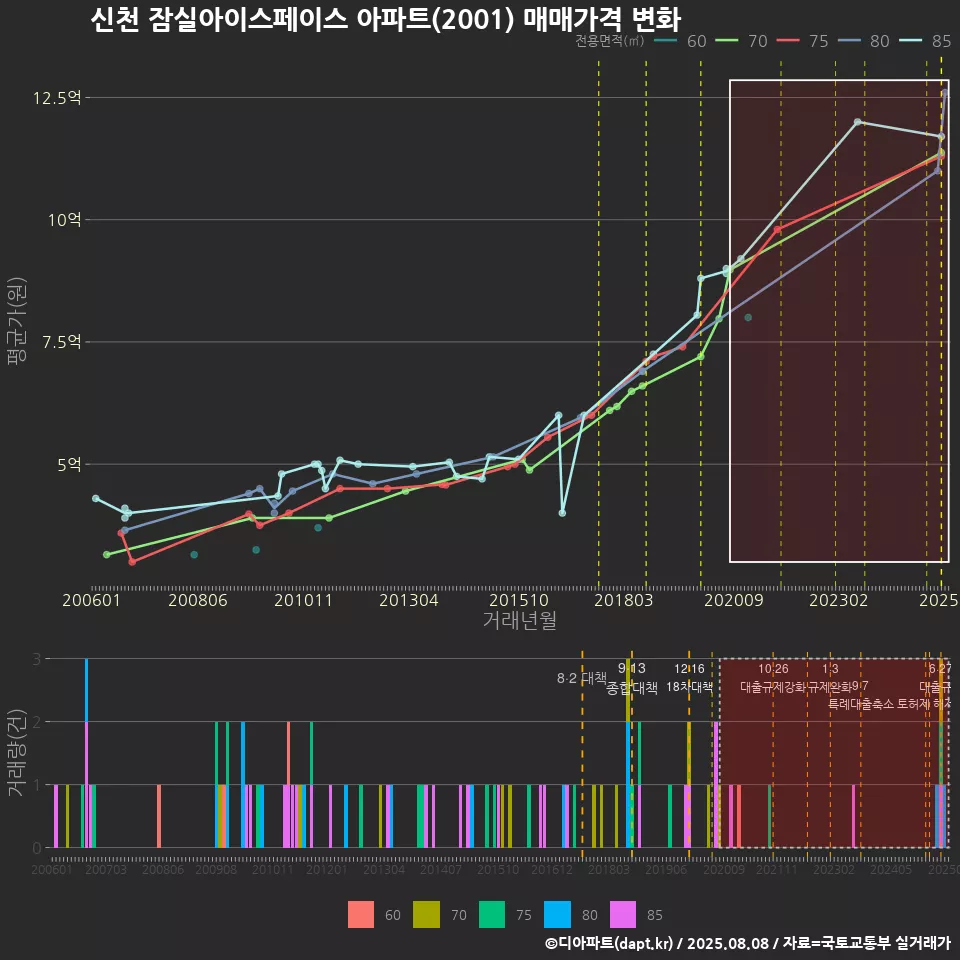
Task: Click the magenta 85 swatch in bottom legend
Action: pyautogui.click(x=623, y=915)
